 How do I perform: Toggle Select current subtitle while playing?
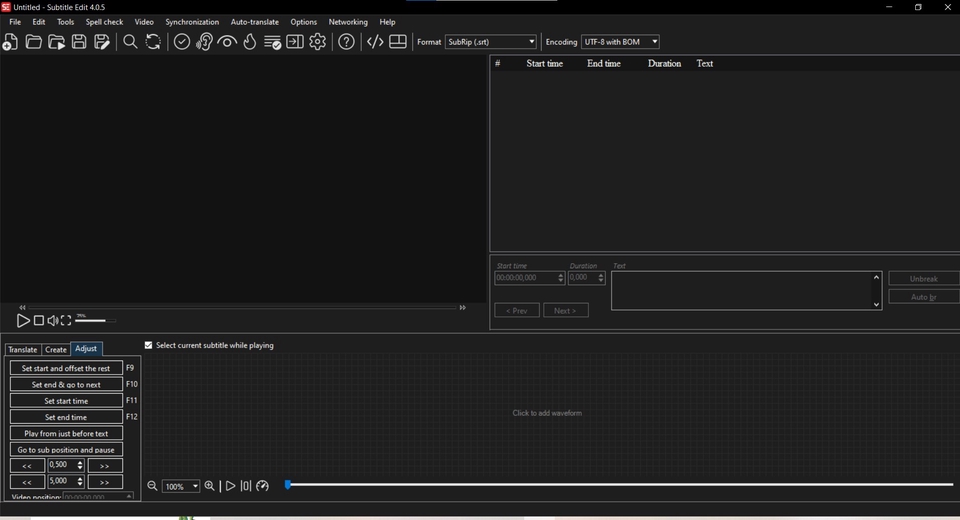(148, 345)
